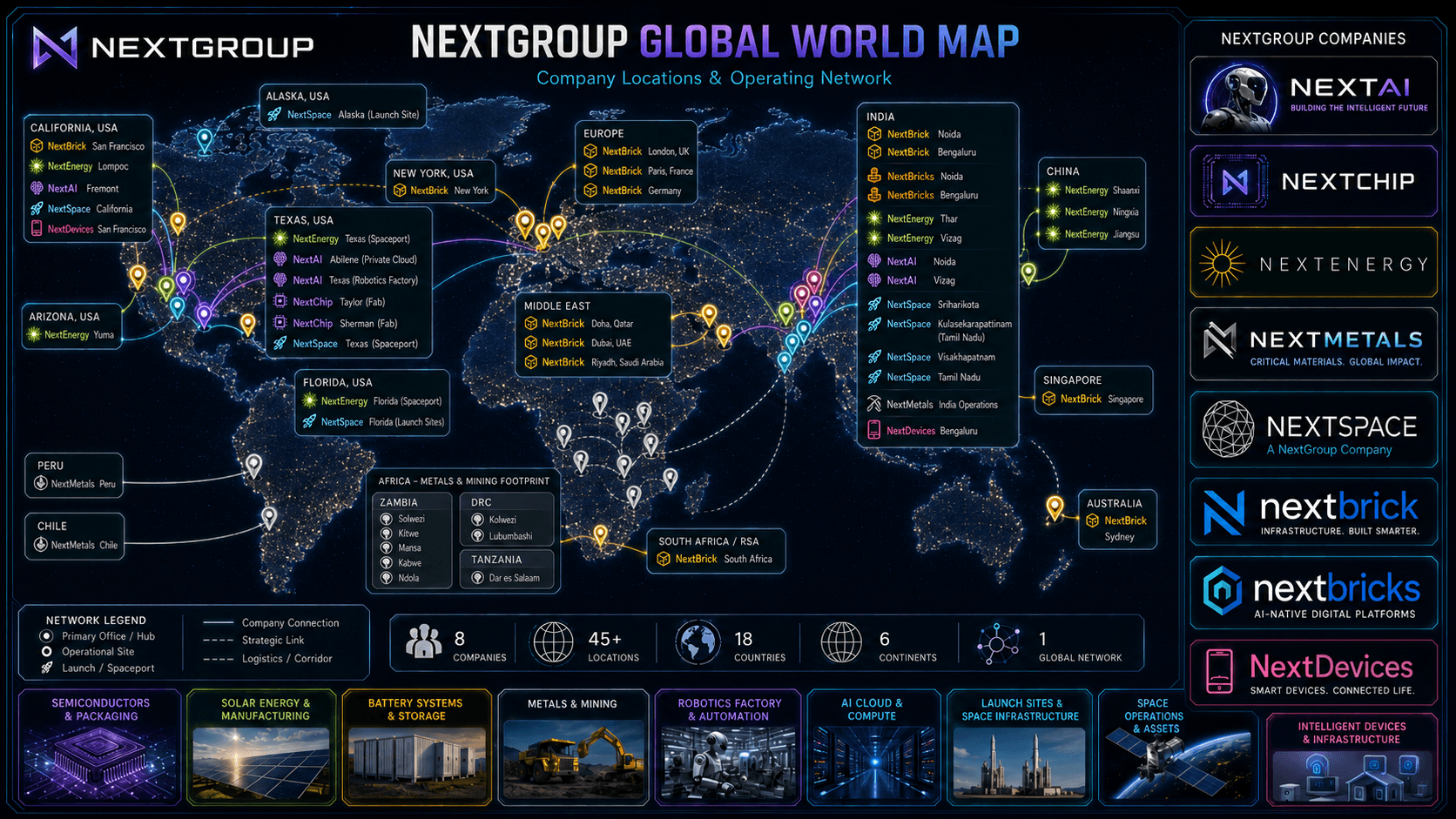Screen dimensions: 1456x819
Task: Click the "NextChip Sherman (Fab)" row
Action: pyautogui.click(x=335, y=323)
